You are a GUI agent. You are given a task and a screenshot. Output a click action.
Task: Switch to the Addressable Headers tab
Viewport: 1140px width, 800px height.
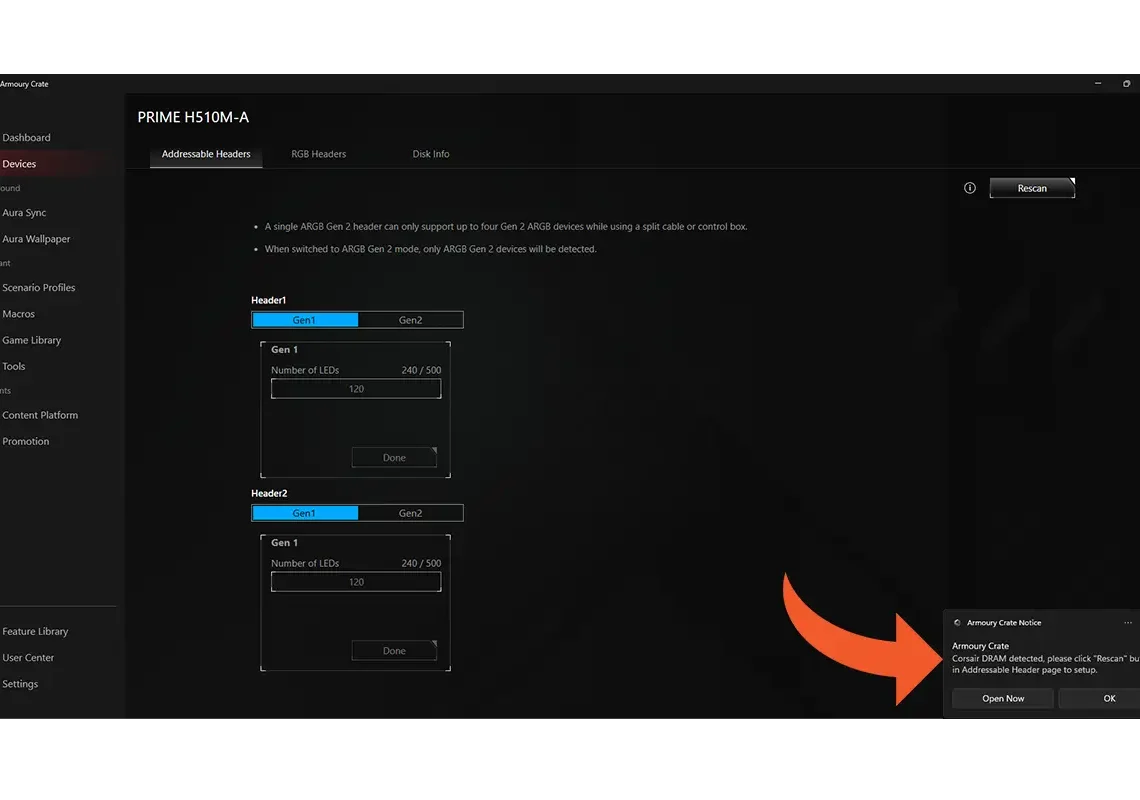pos(206,154)
